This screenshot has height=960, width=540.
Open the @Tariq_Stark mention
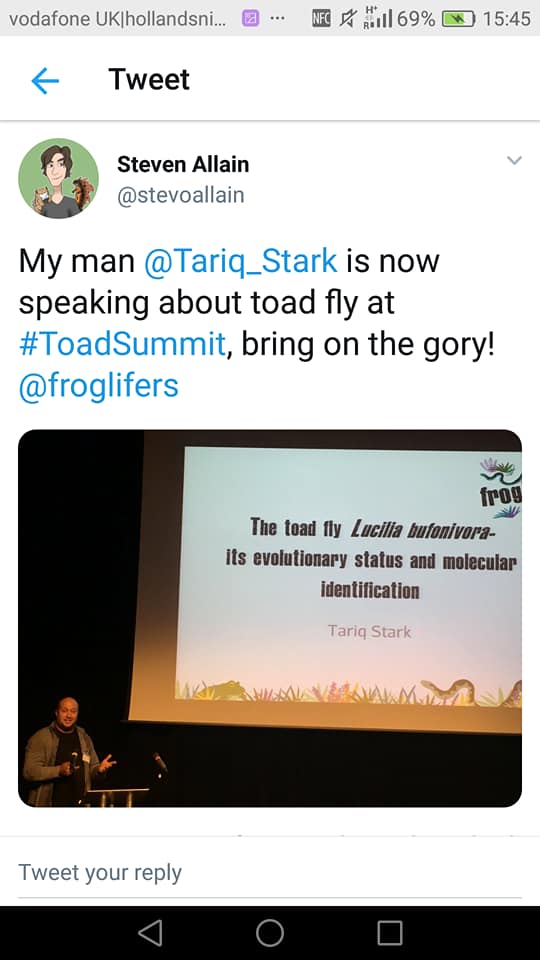pos(240,260)
